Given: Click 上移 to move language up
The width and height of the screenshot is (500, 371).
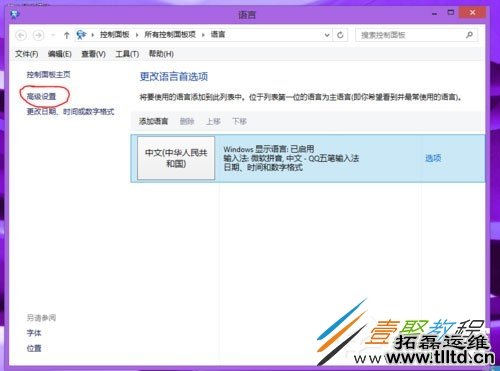Looking at the screenshot, I should (213, 121).
